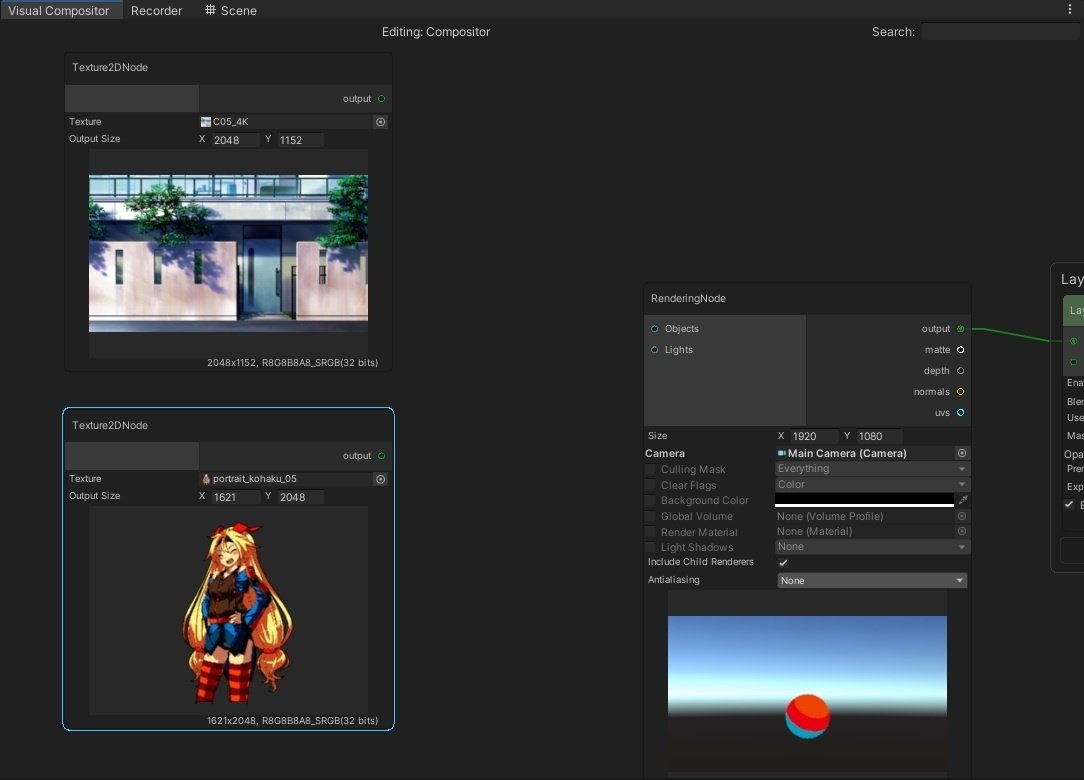Click the 'Include Child Renderers' label

point(700,561)
